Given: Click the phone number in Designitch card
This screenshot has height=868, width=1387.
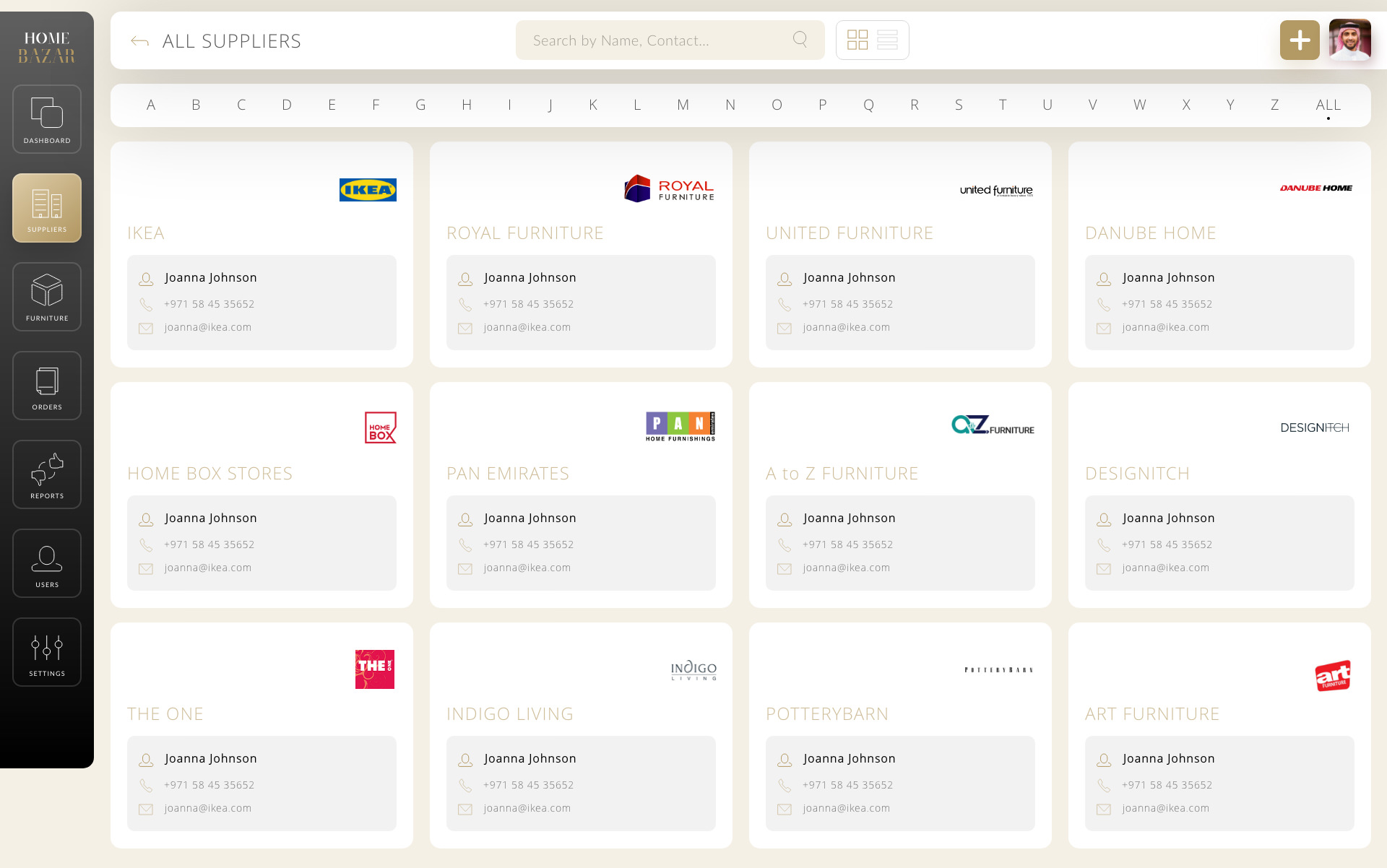Looking at the screenshot, I should point(1167,544).
